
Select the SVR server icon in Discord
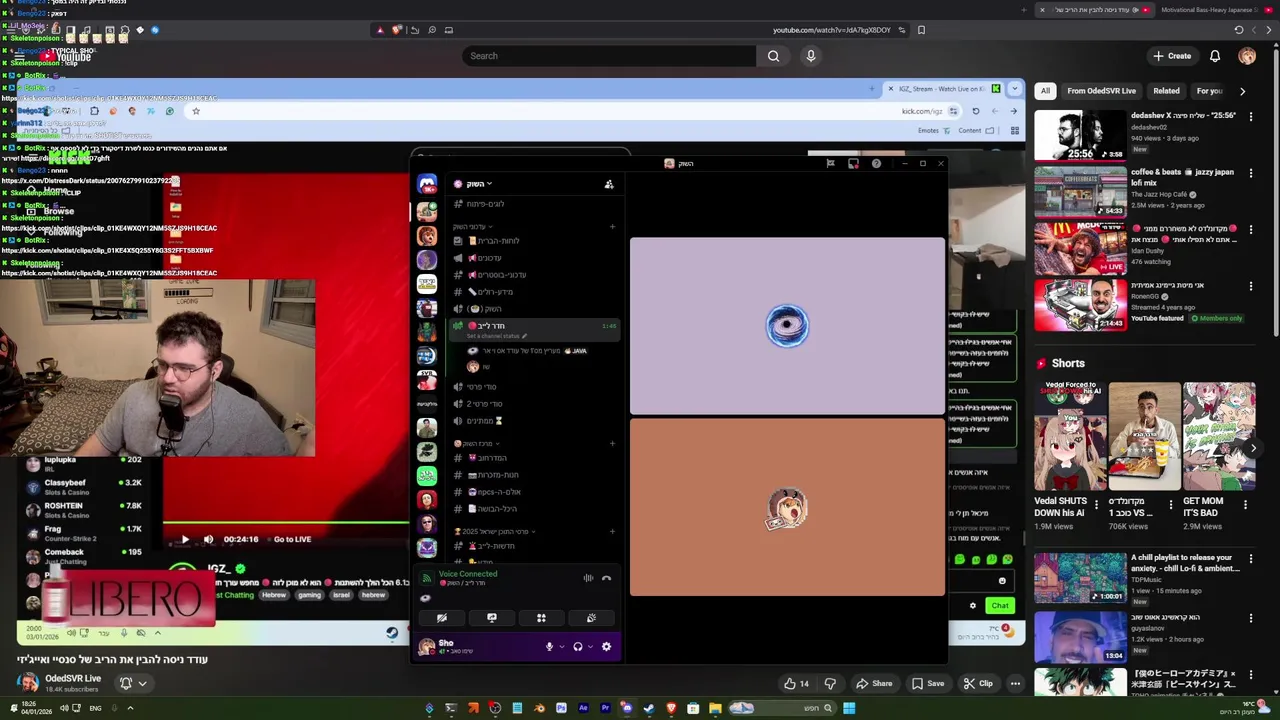coord(427,379)
